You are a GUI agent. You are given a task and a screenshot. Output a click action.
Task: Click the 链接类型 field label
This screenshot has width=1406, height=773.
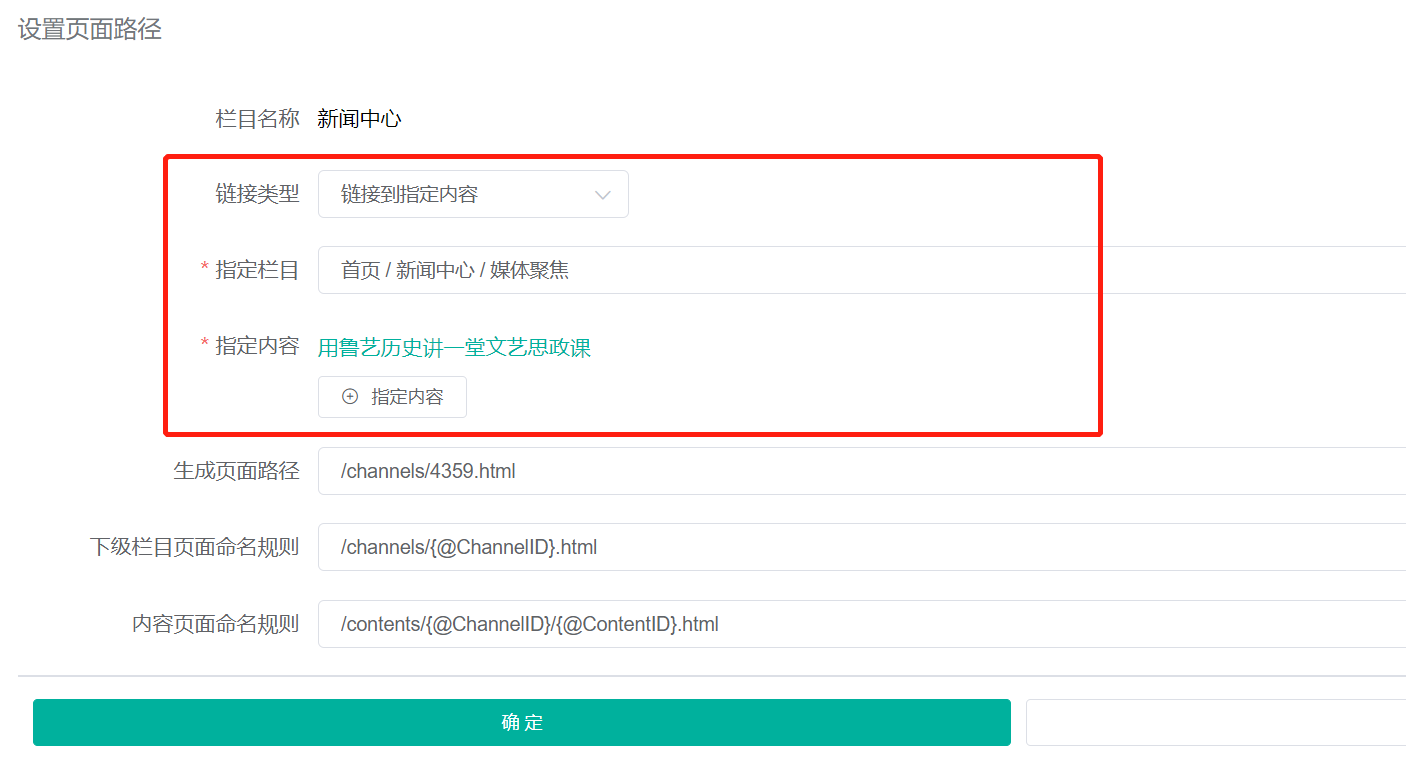click(257, 194)
